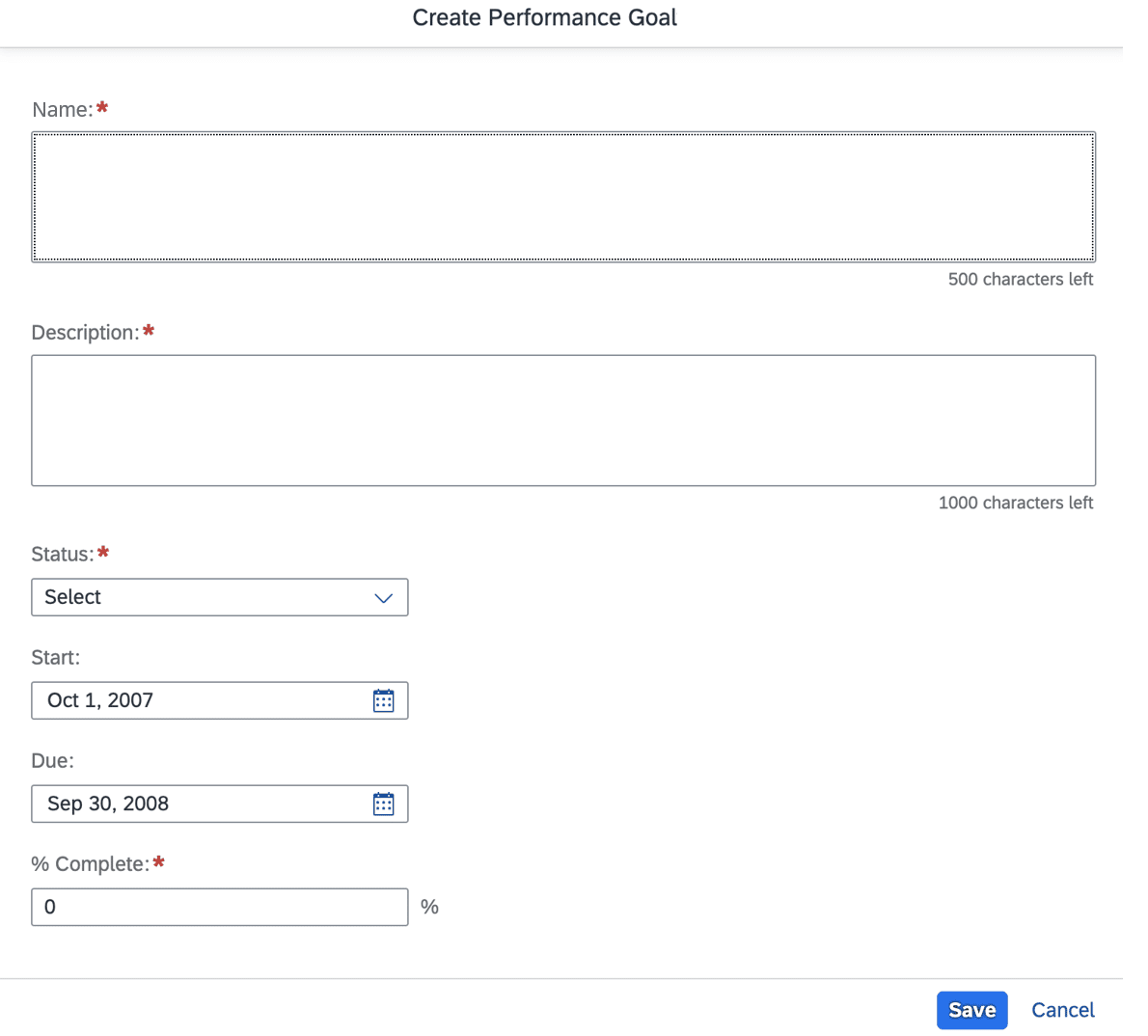Click the Create Performance Goal title
1148x1036 pixels.
(x=544, y=17)
